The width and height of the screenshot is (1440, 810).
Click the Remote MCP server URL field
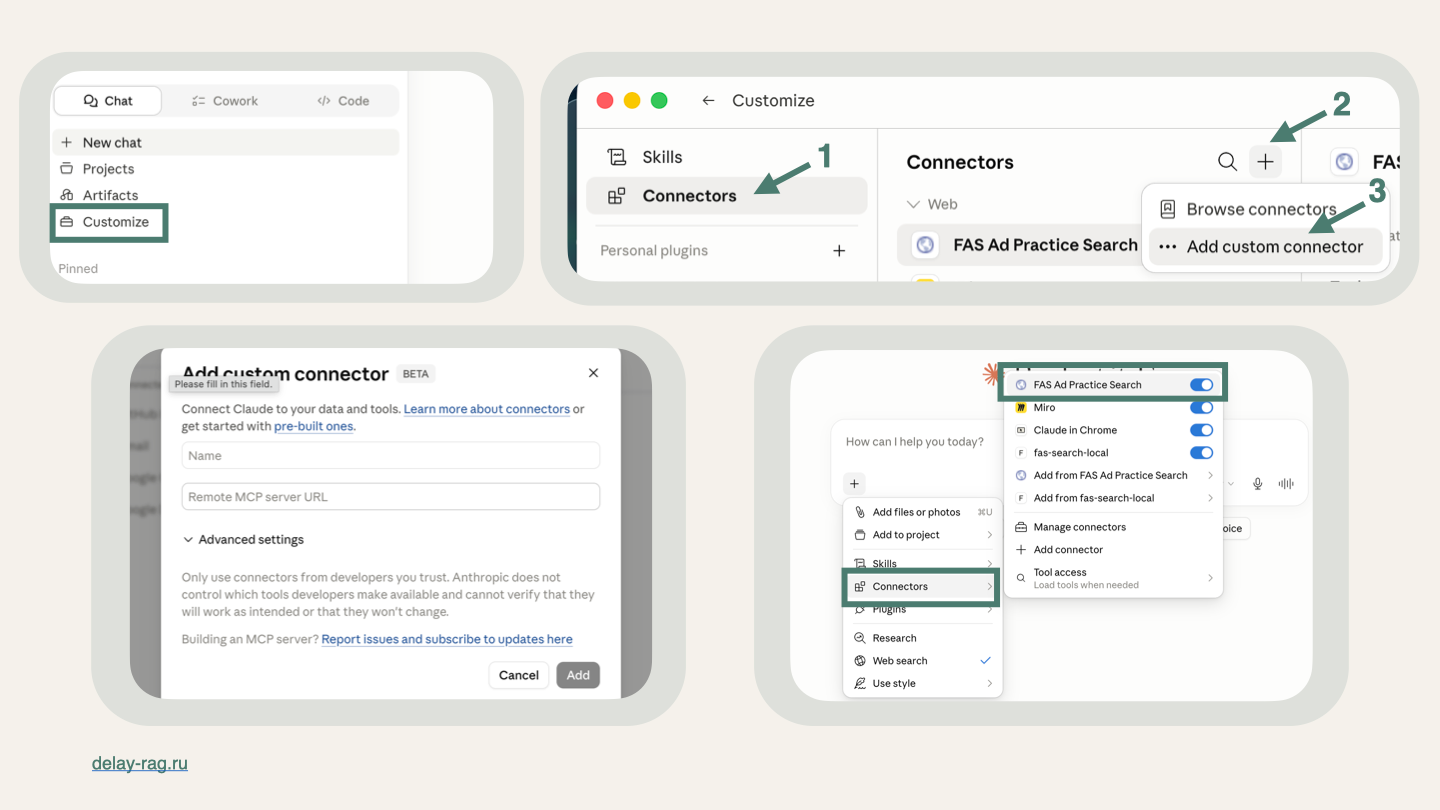click(391, 497)
